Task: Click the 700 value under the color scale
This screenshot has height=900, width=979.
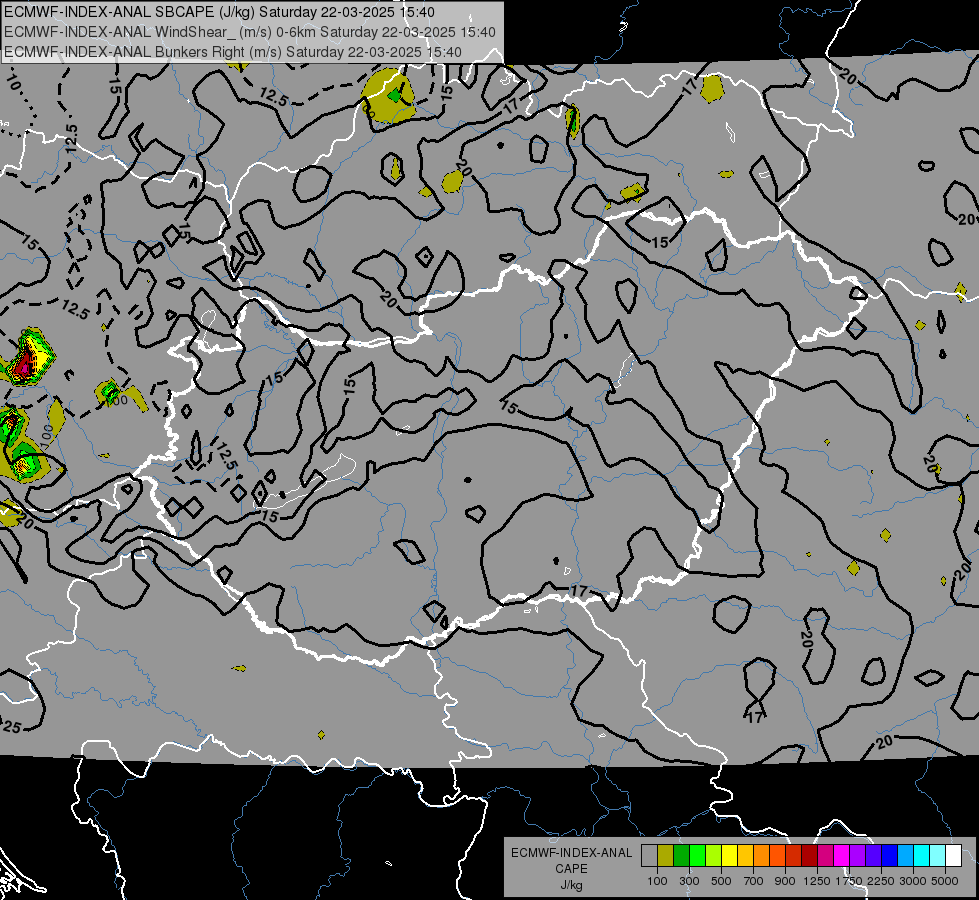Action: 754,881
